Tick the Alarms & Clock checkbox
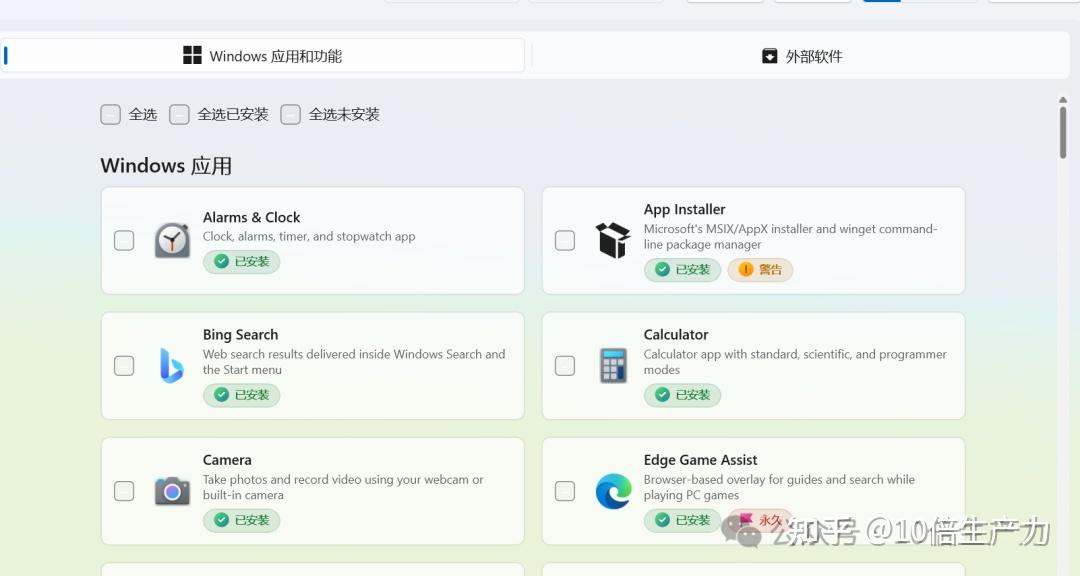Viewport: 1080px width, 576px height. 124,240
